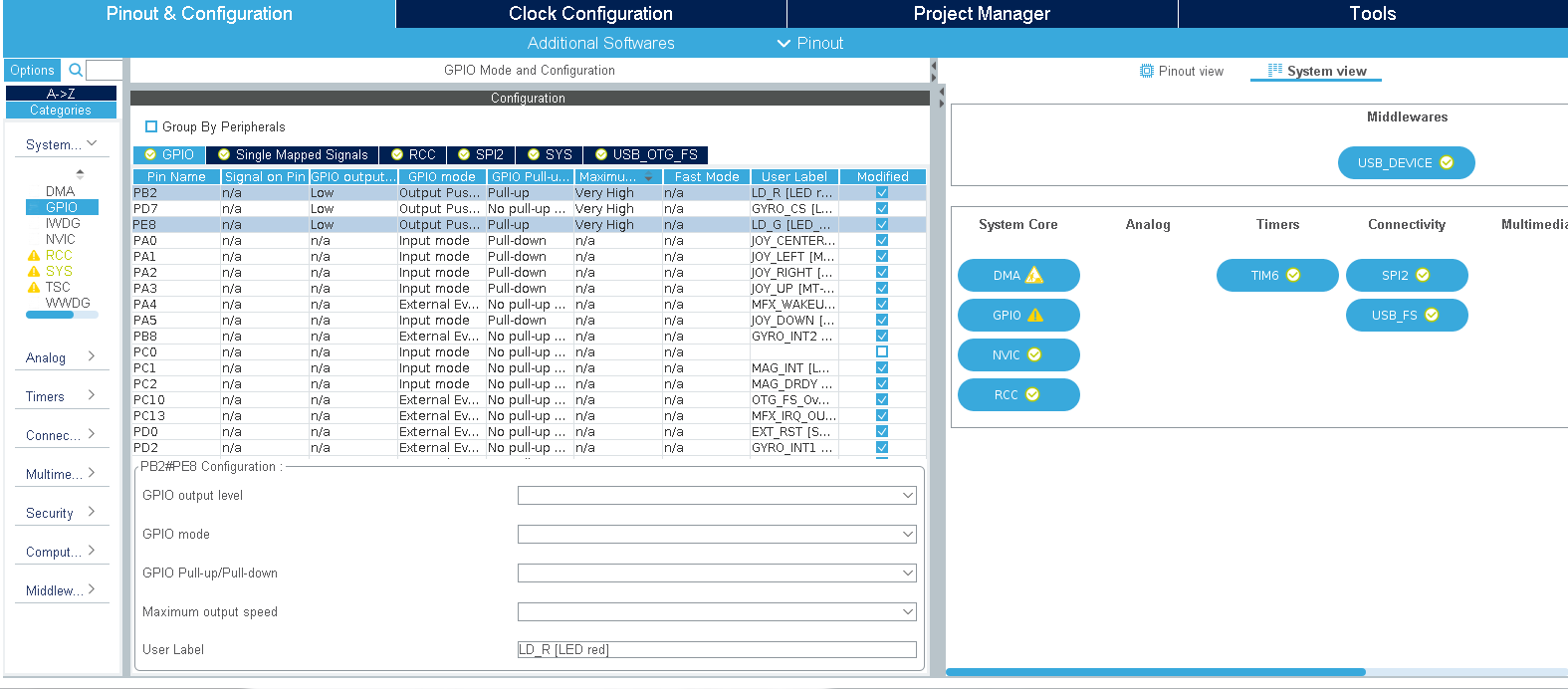The width and height of the screenshot is (1568, 689).
Task: Expand the Timers category
Action: pos(61,396)
